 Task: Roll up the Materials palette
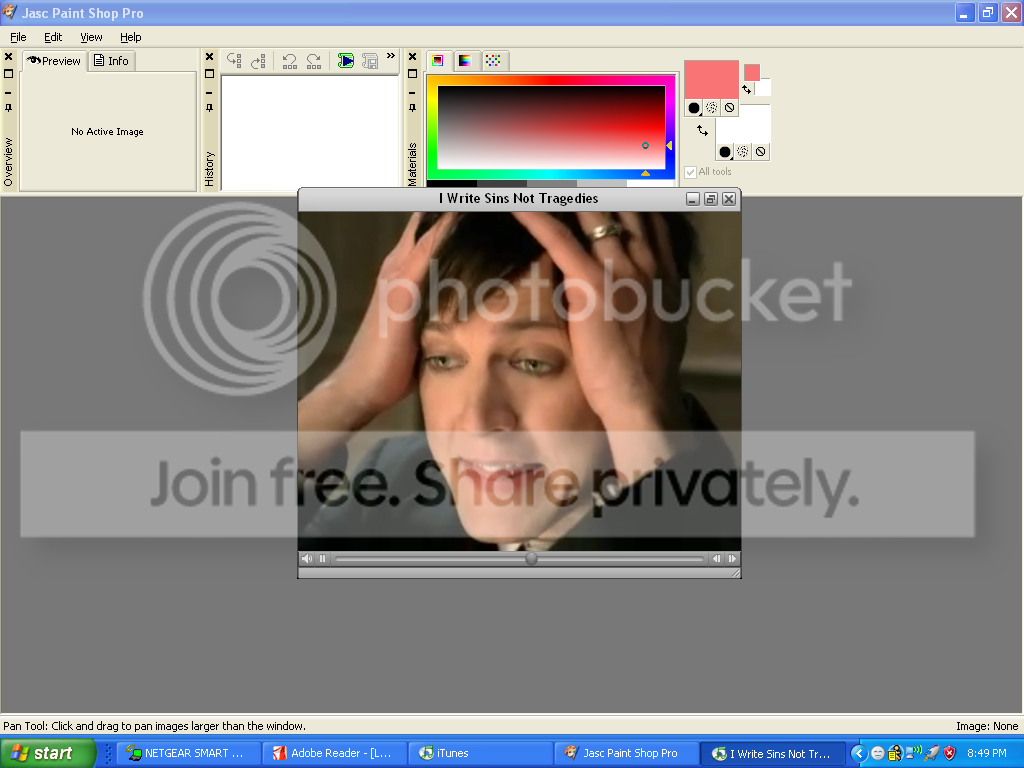(413, 92)
